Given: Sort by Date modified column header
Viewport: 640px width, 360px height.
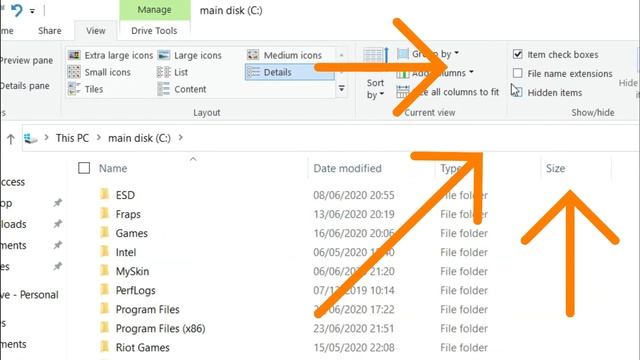Looking at the screenshot, I should pos(347,168).
